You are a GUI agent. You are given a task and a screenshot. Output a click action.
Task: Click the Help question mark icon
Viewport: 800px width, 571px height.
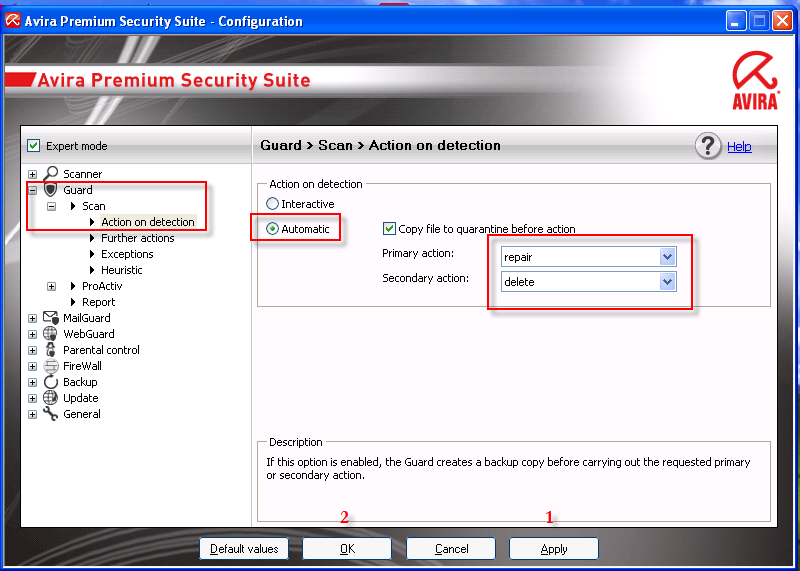coord(708,146)
